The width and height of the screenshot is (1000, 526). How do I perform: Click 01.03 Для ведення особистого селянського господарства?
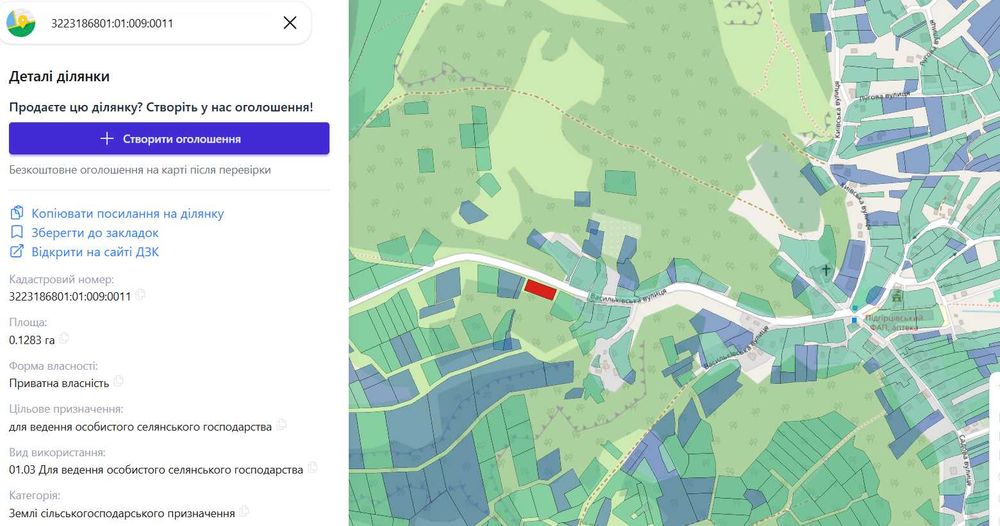(156, 470)
